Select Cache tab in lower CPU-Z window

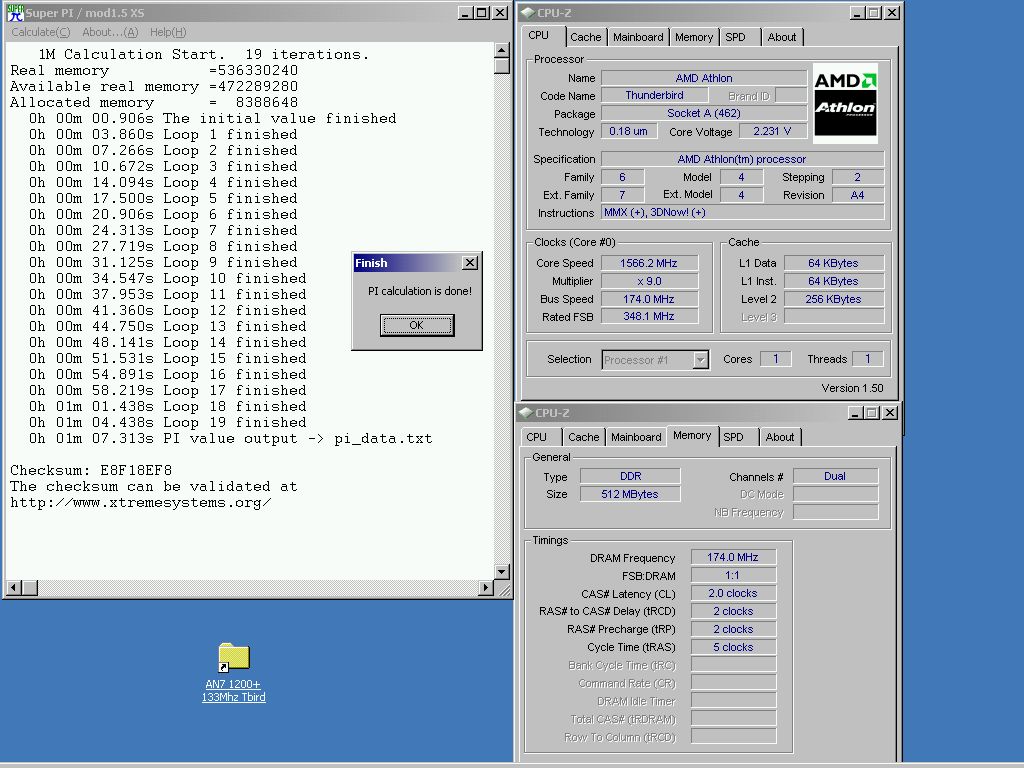584,437
